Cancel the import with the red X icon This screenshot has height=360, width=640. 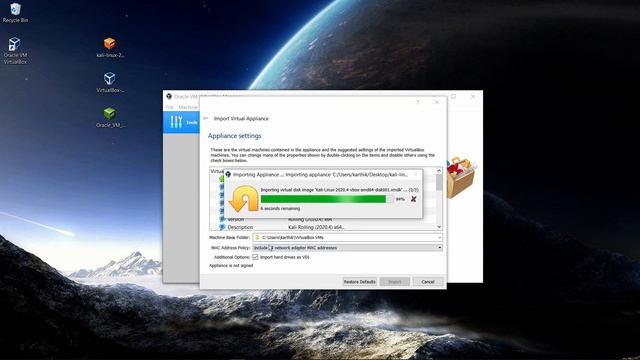(413, 199)
